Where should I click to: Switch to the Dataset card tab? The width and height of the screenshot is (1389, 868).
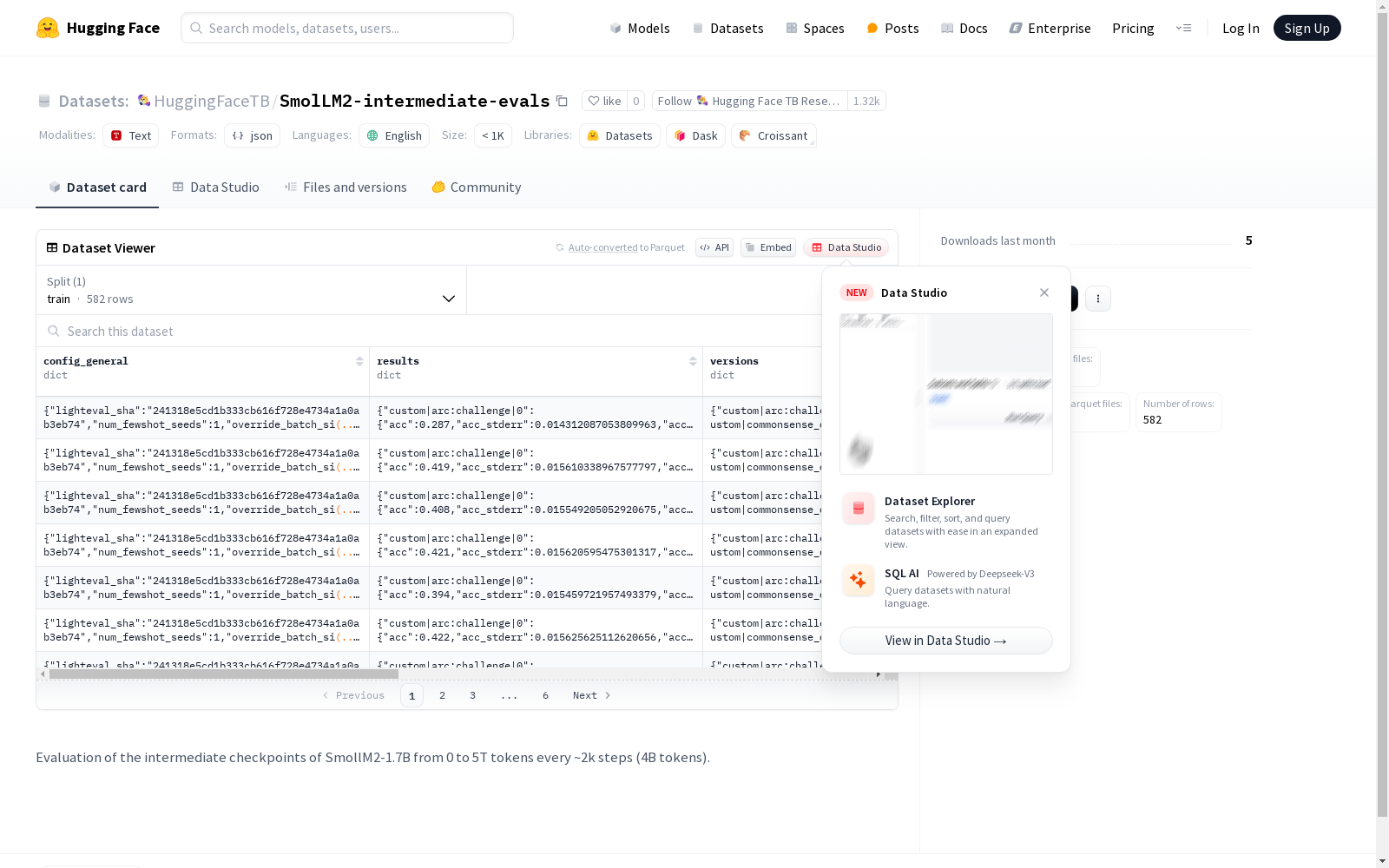[97, 187]
